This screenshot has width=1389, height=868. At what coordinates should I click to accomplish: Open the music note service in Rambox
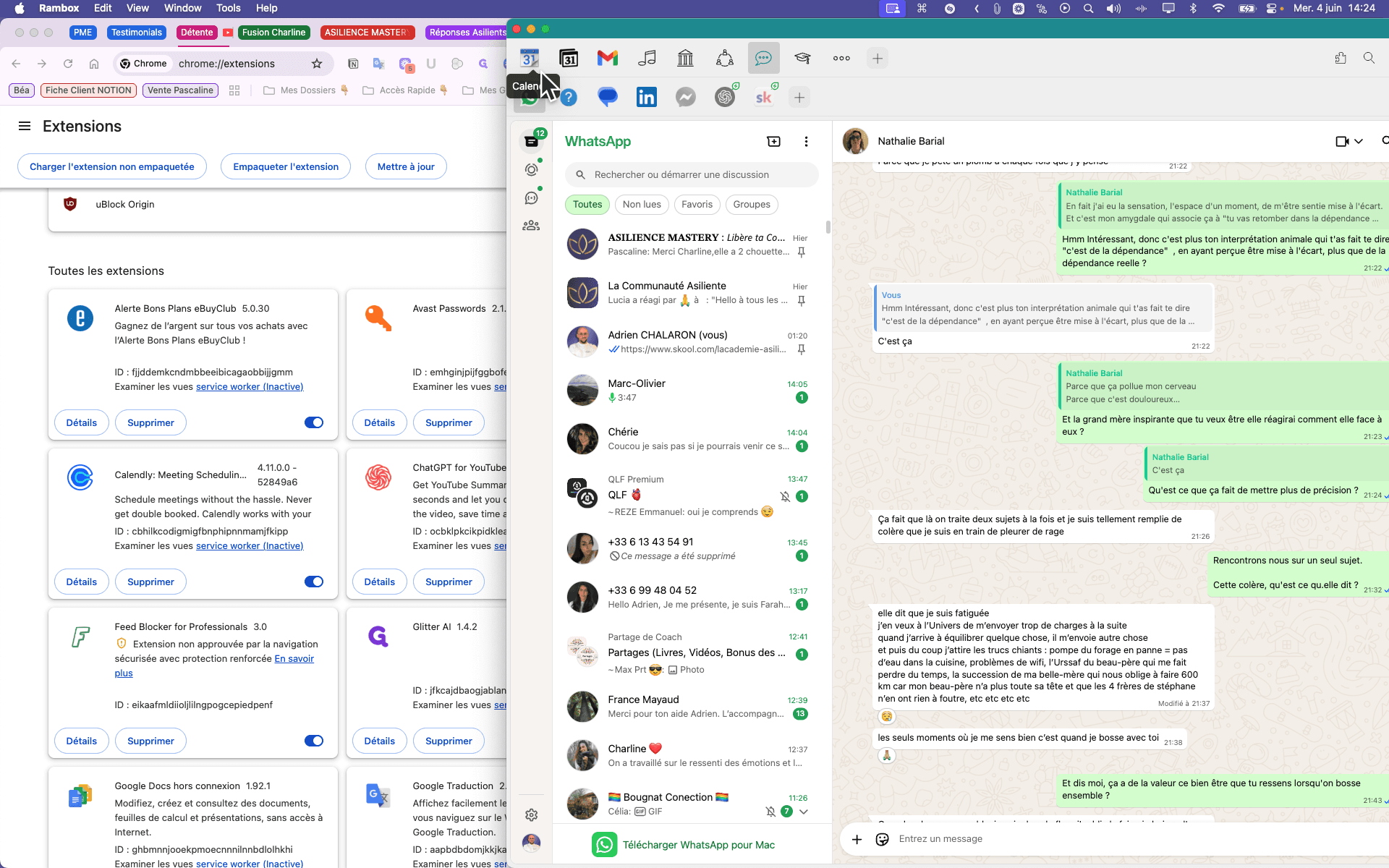(x=647, y=59)
